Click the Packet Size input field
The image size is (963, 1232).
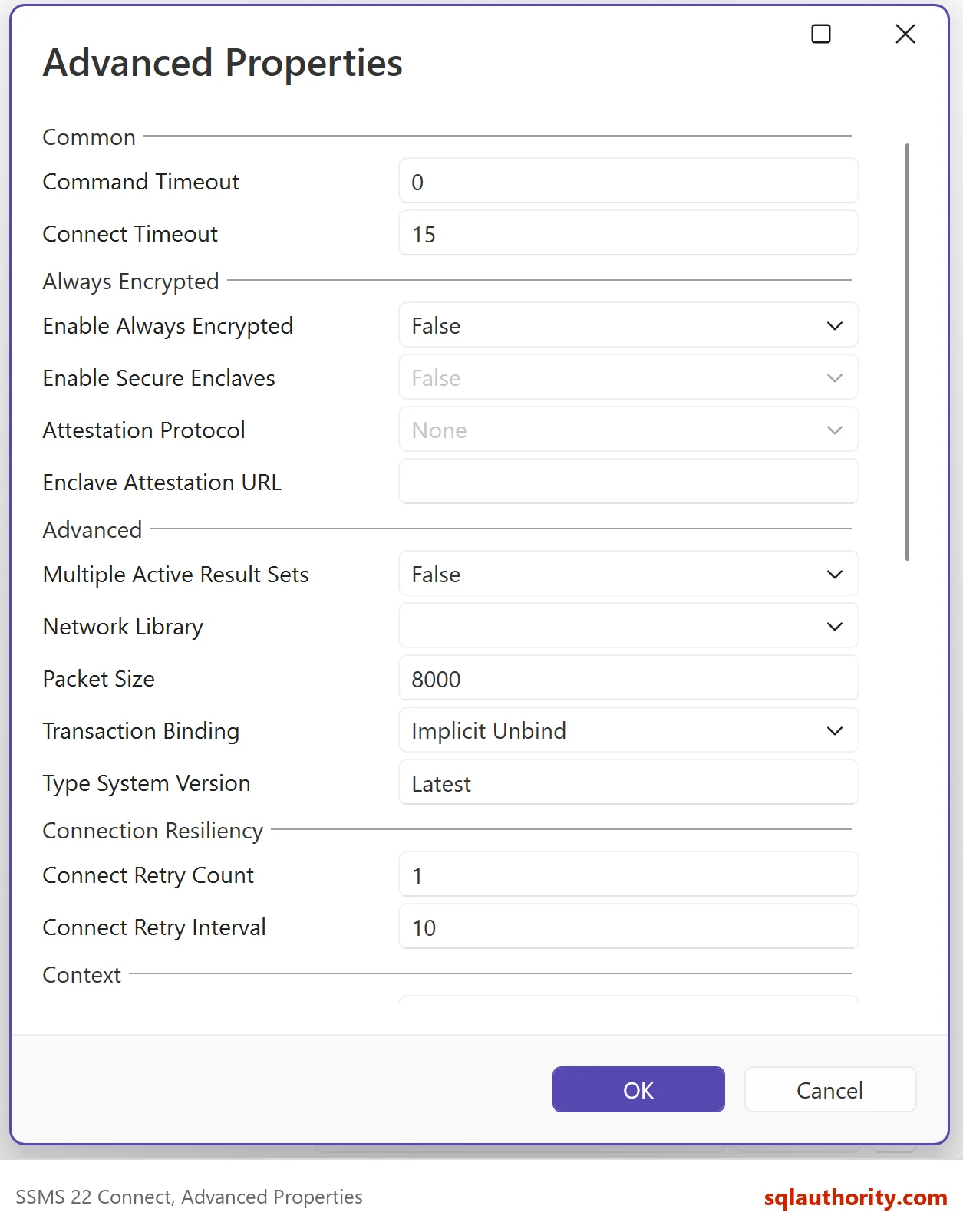click(x=628, y=678)
